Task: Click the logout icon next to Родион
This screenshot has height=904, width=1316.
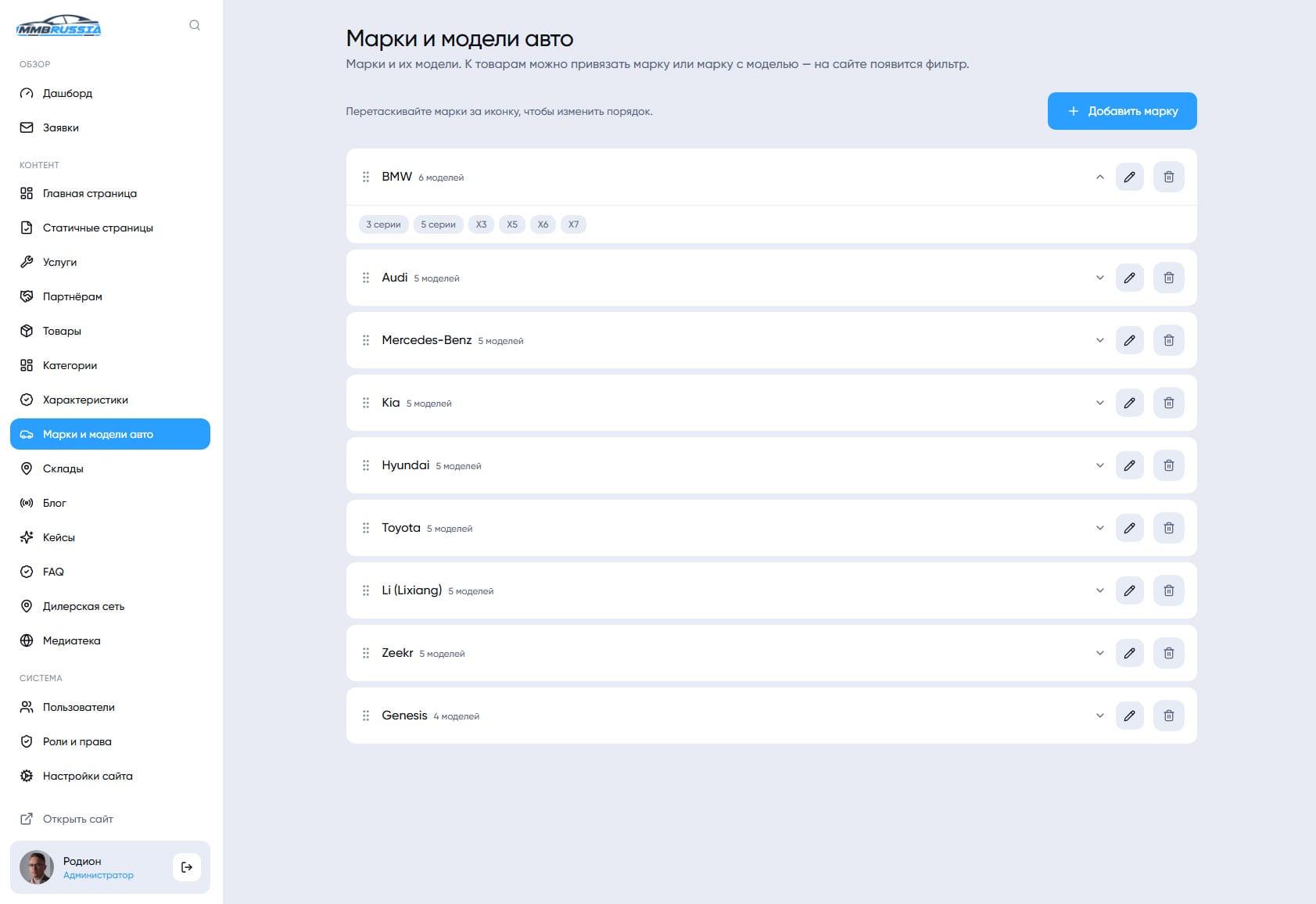Action: 187,867
